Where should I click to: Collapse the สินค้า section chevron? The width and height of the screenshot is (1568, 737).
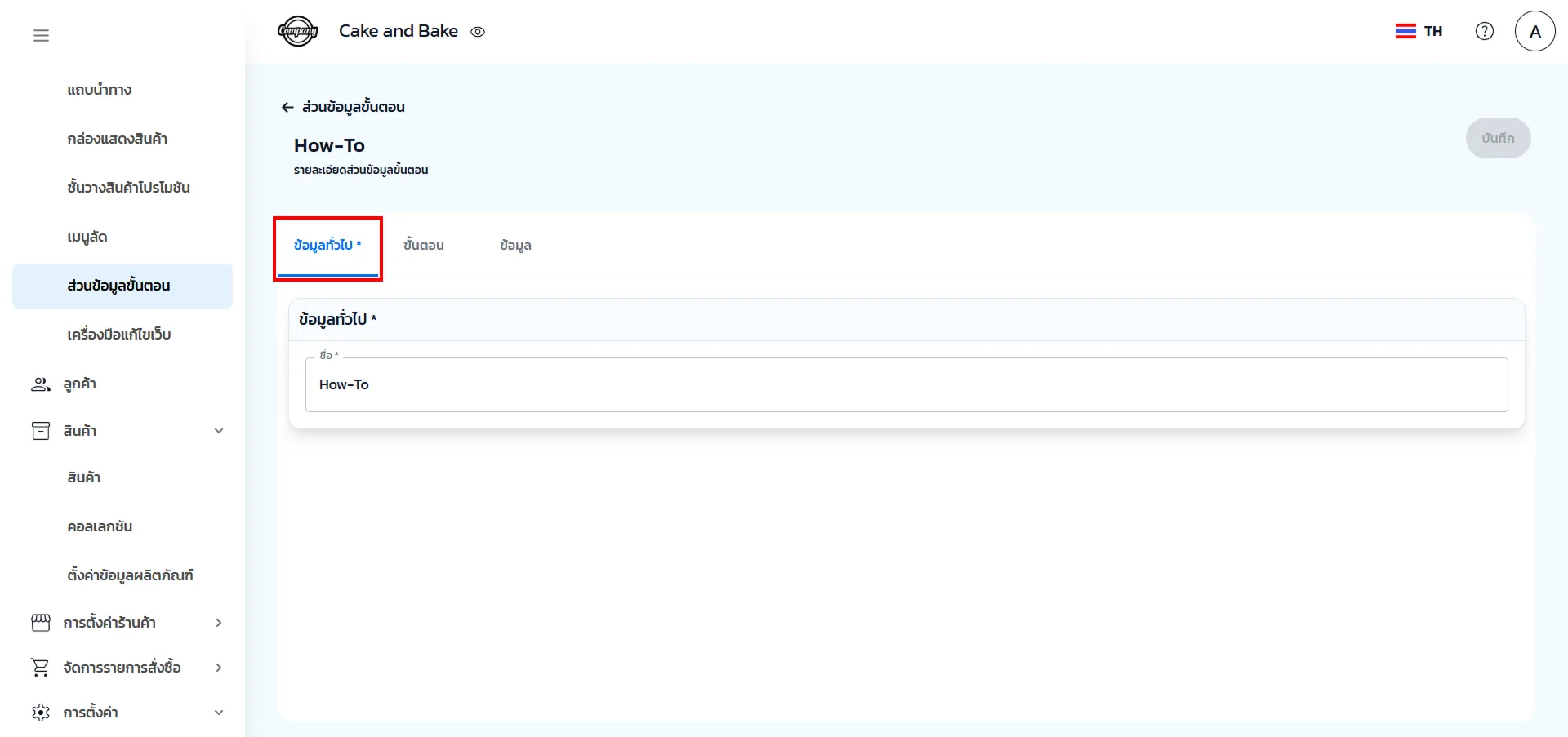tap(219, 431)
